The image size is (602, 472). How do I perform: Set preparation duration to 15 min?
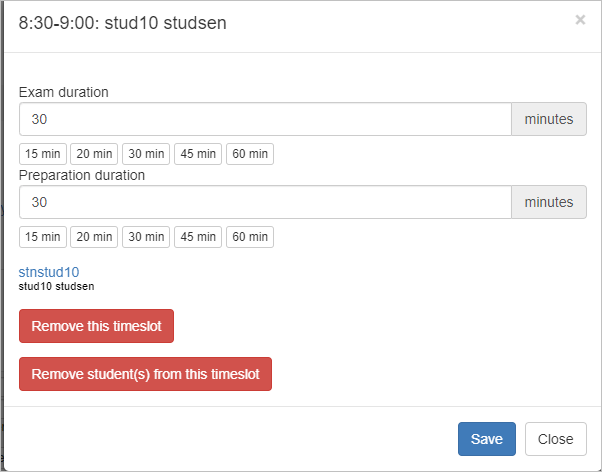point(43,237)
